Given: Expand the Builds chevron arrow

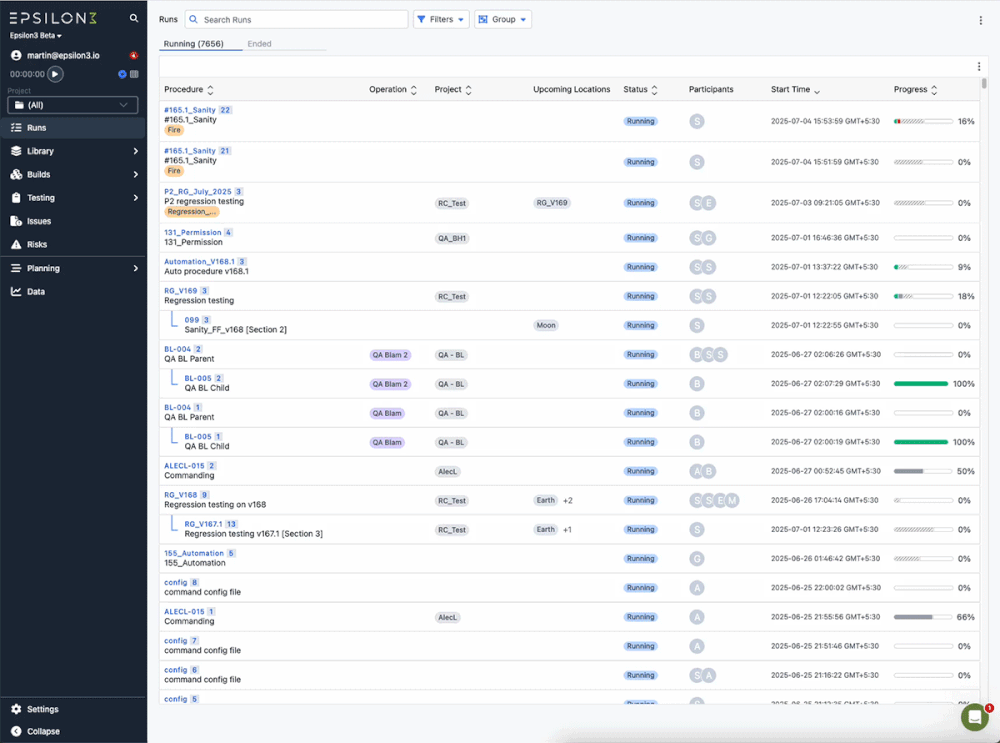Looking at the screenshot, I should click(x=135, y=174).
